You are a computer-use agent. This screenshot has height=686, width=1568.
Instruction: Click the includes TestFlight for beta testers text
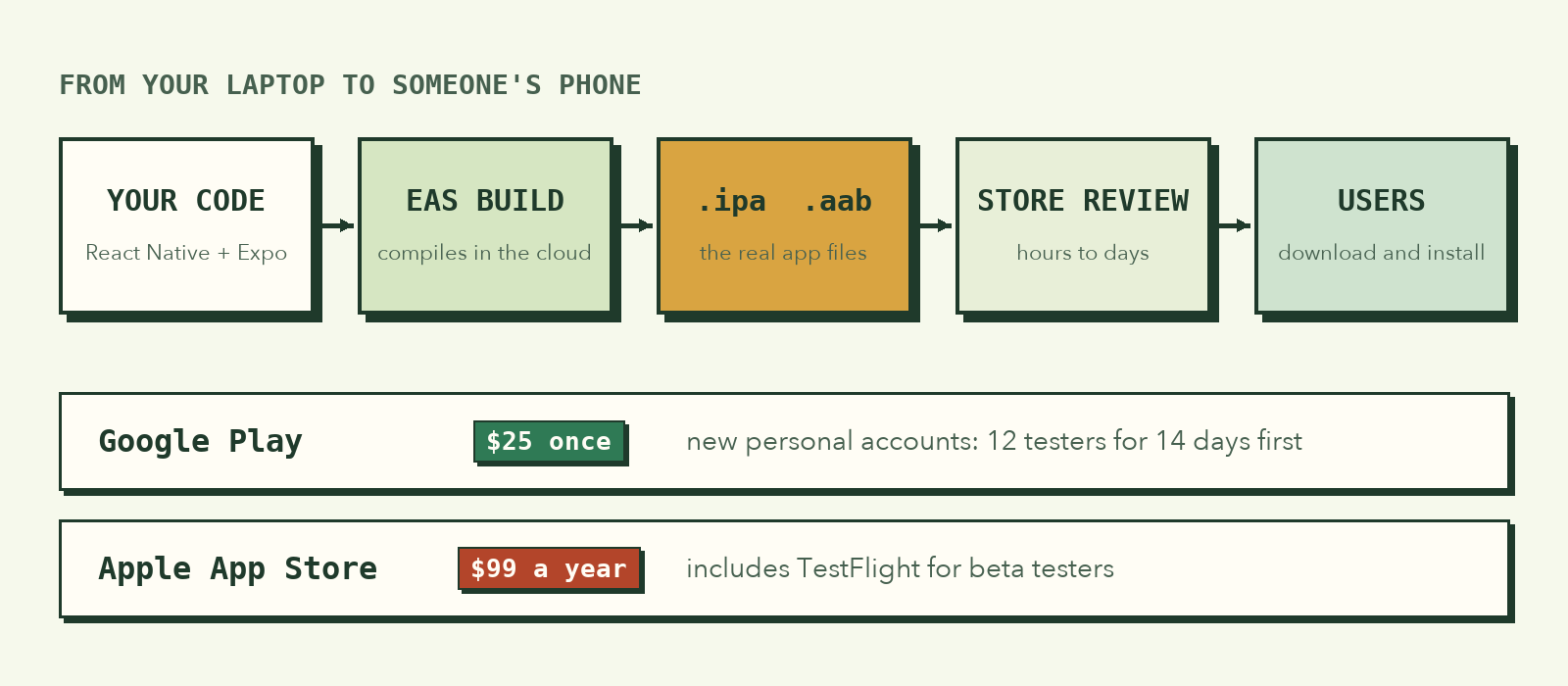[x=900, y=568]
